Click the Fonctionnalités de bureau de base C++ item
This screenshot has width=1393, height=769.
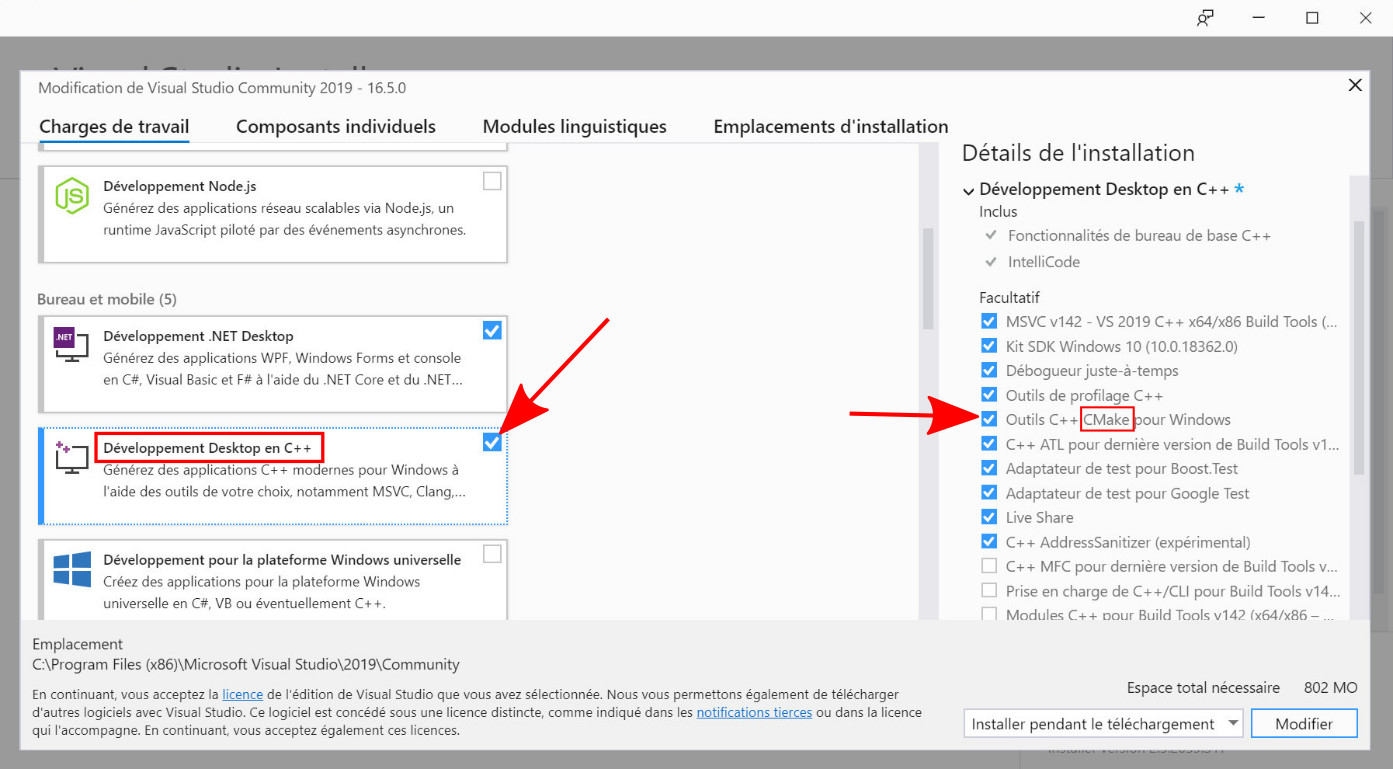(1139, 236)
